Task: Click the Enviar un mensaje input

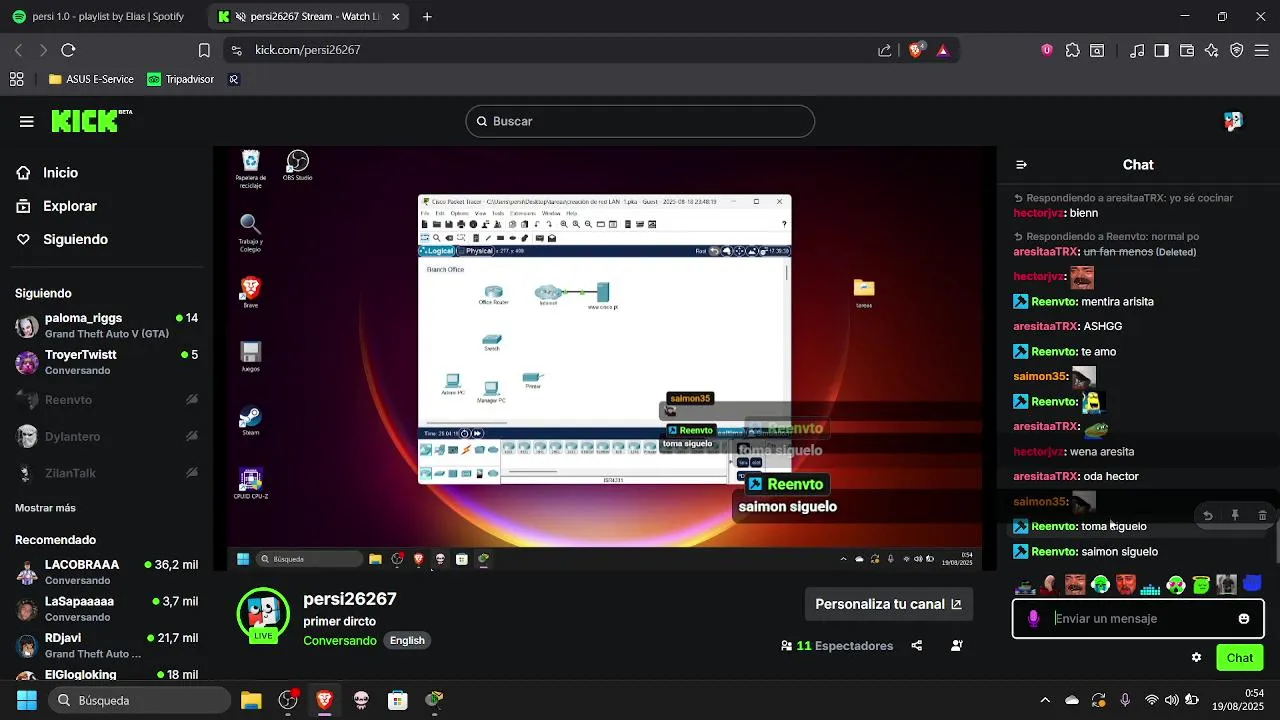Action: pos(1138,619)
